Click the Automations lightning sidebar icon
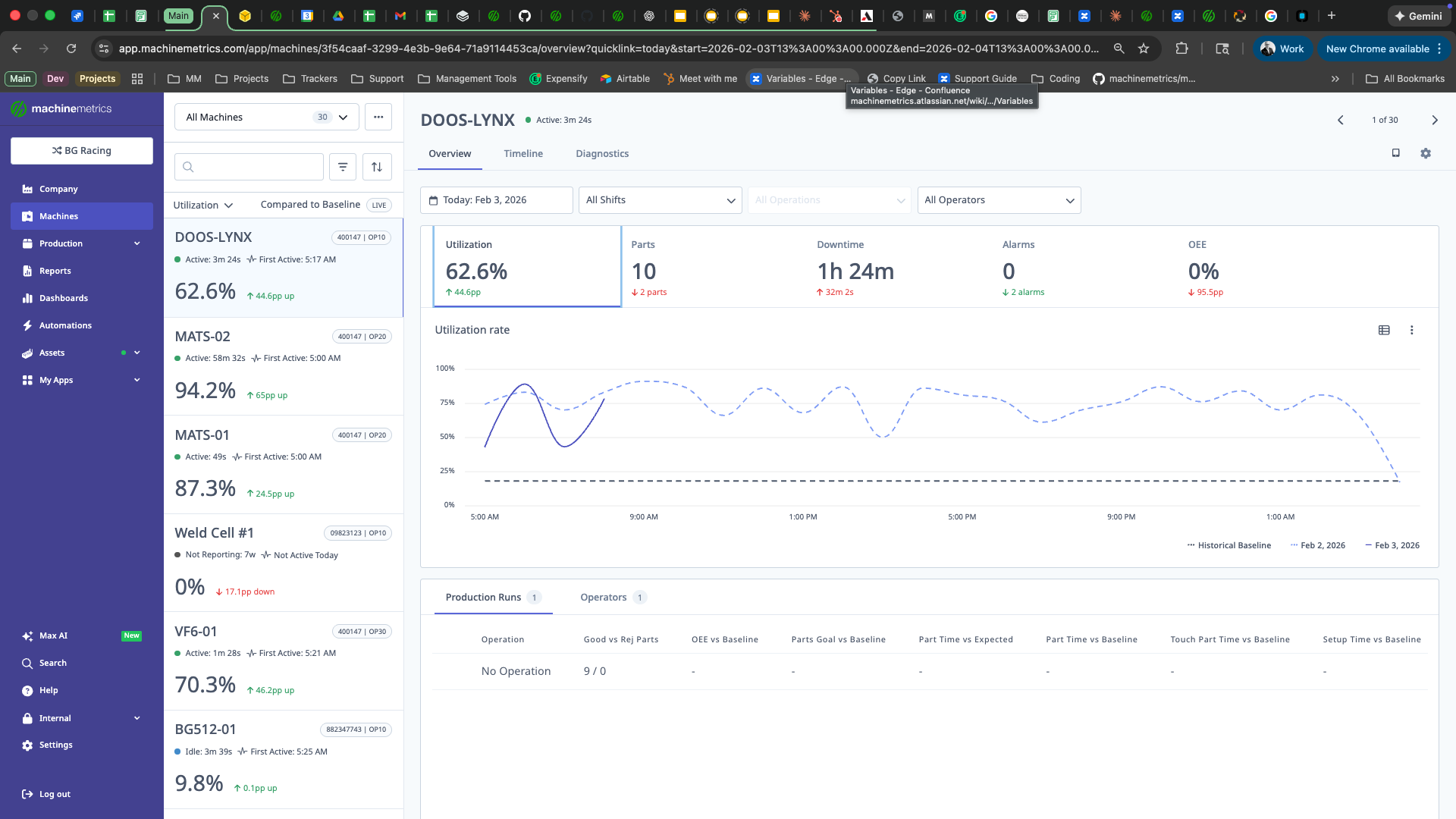This screenshot has width=1456, height=819. 27,325
